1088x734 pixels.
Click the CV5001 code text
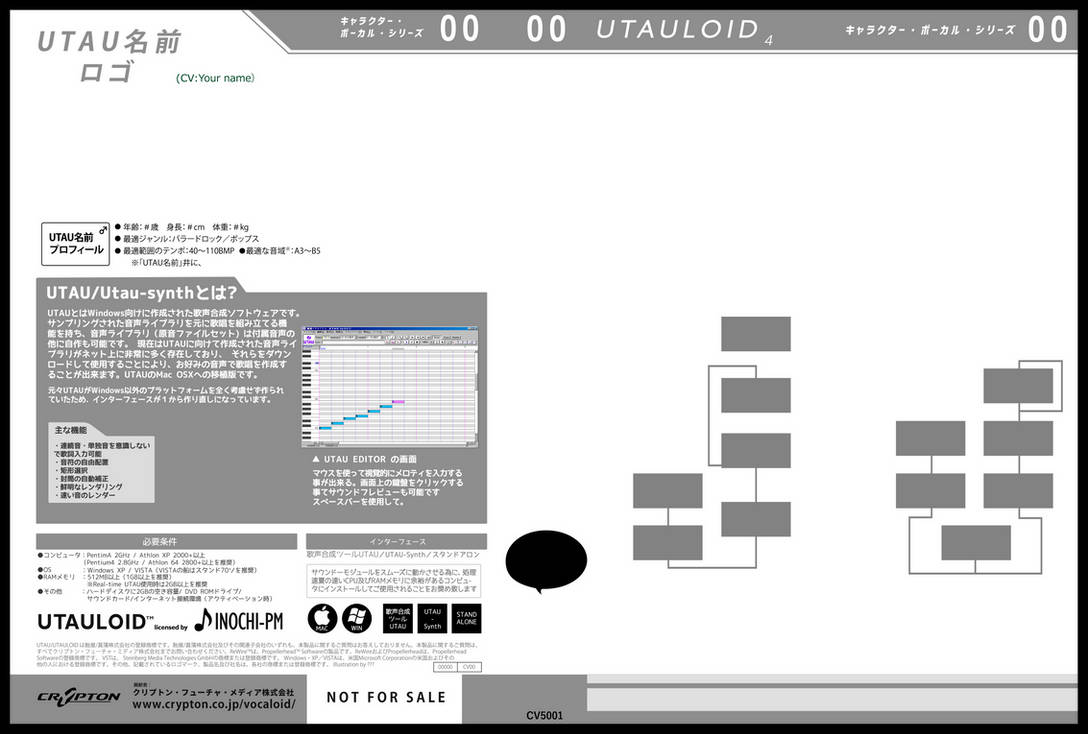[x=545, y=715]
